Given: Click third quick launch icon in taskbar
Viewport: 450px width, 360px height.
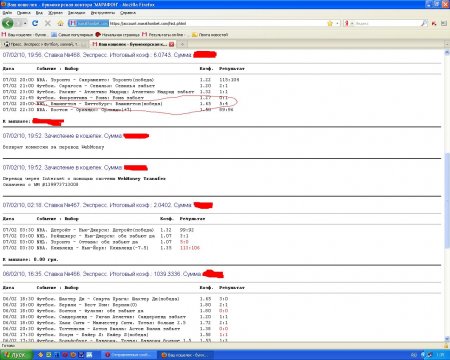Looking at the screenshot, I should [x=57, y=355].
